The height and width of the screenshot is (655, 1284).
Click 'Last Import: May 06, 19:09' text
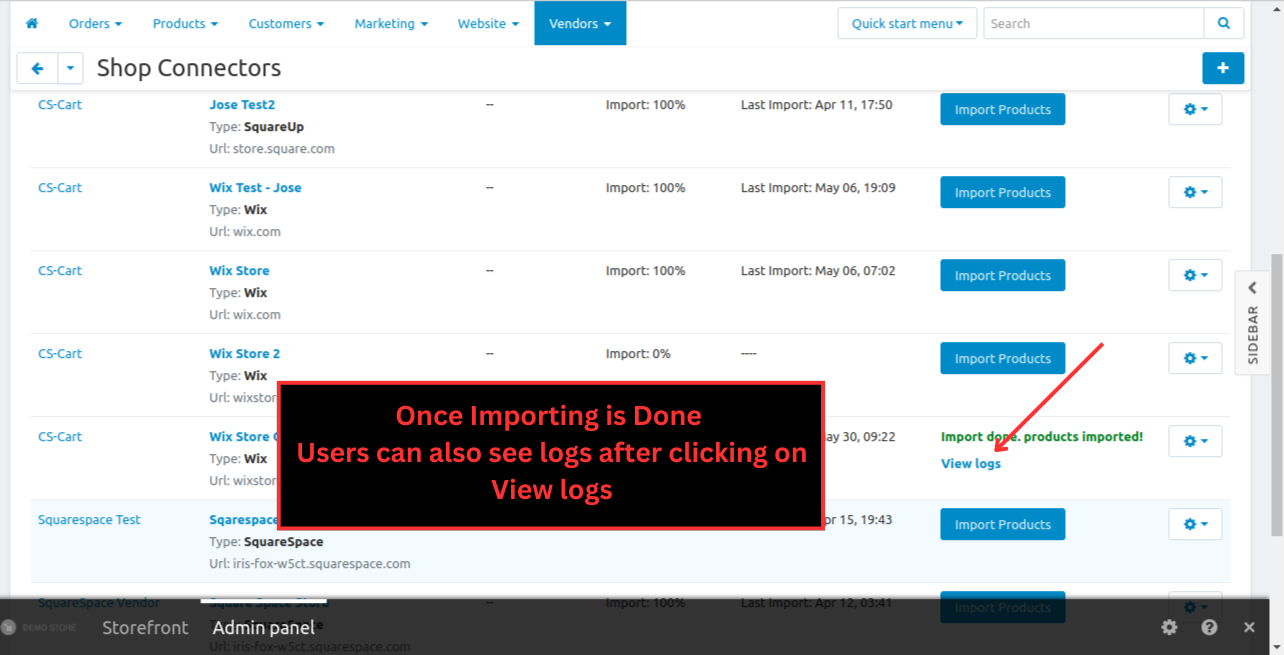(818, 187)
